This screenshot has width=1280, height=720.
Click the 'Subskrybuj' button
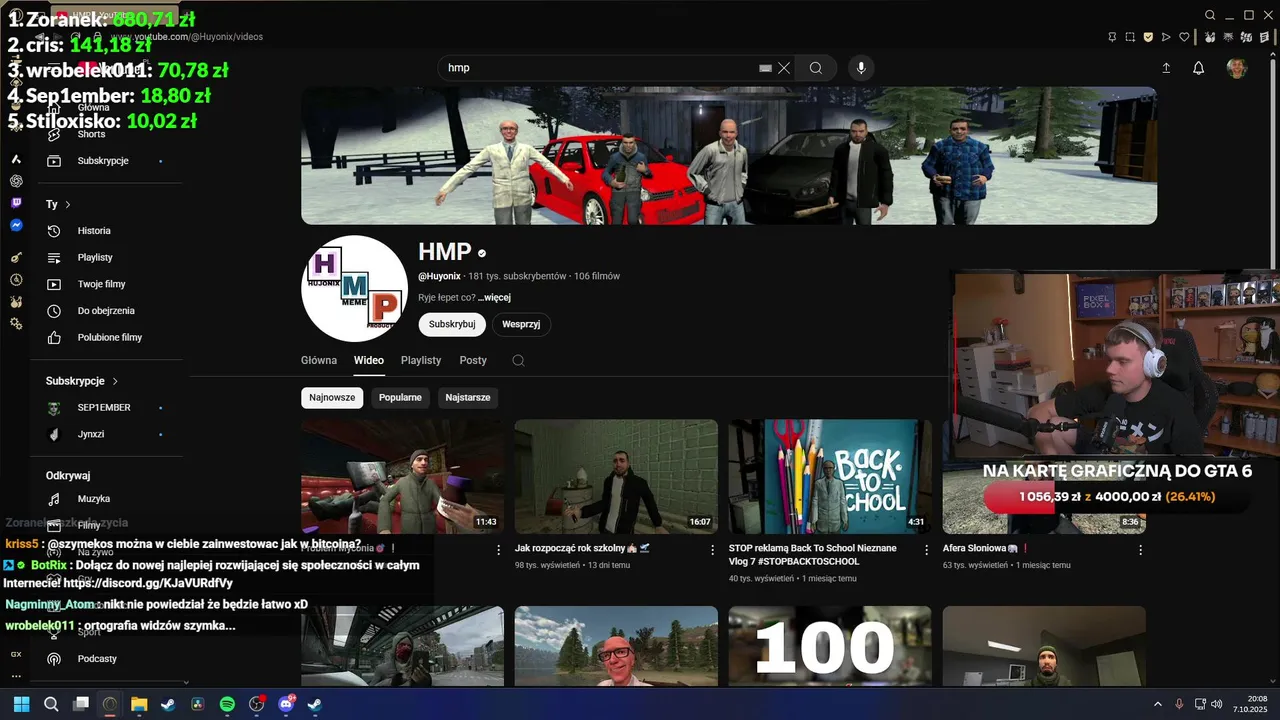(x=452, y=324)
